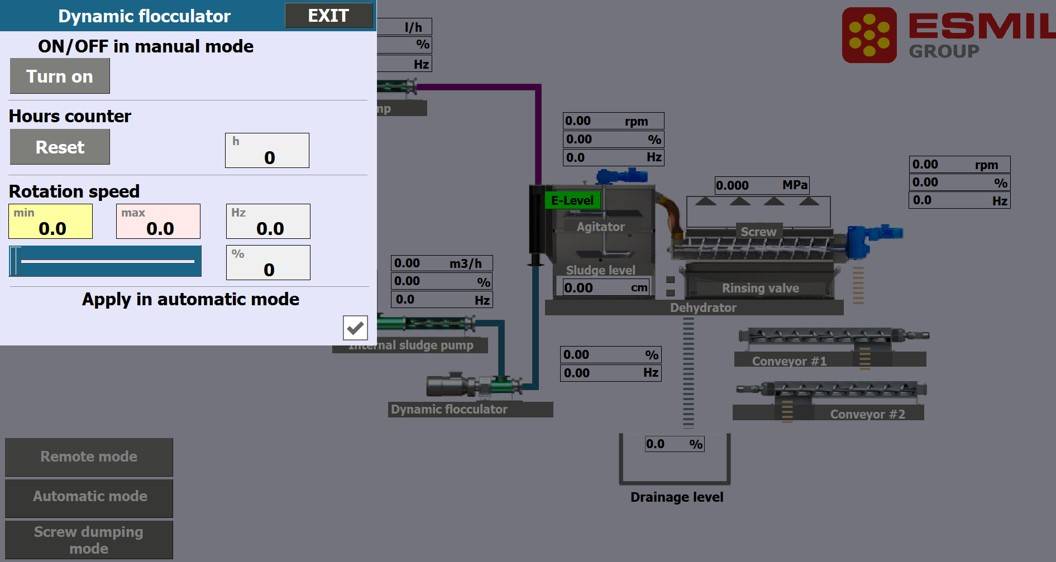Switch to Remote mode
The width and height of the screenshot is (1056, 562).
tap(89, 457)
